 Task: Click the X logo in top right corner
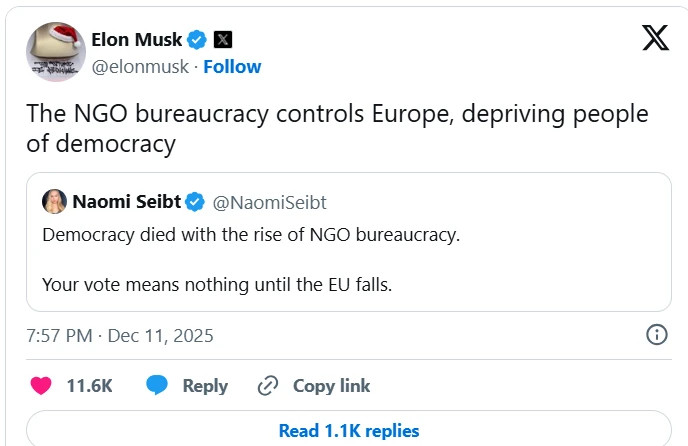pos(655,38)
